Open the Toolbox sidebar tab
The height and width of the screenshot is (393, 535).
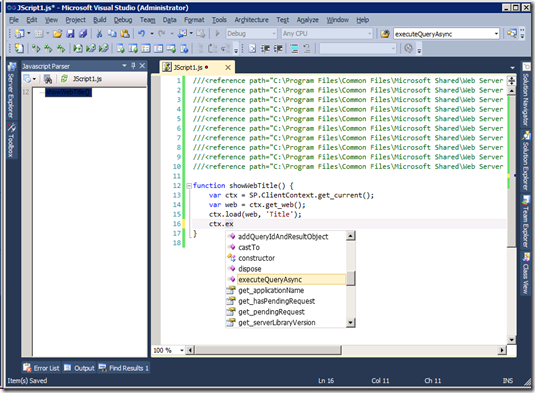(x=11, y=141)
